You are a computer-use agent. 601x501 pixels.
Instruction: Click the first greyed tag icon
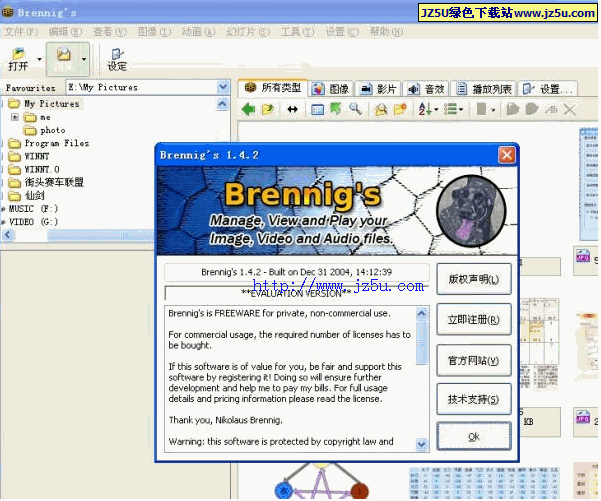coord(512,110)
